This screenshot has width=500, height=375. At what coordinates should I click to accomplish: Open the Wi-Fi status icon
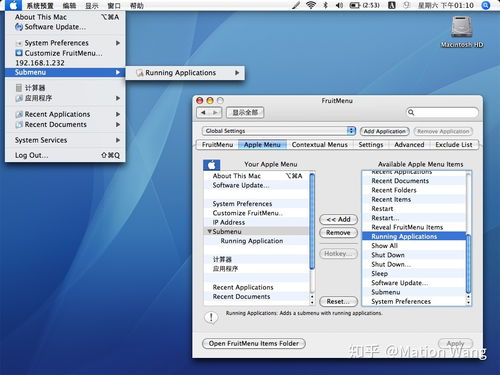(311, 5)
